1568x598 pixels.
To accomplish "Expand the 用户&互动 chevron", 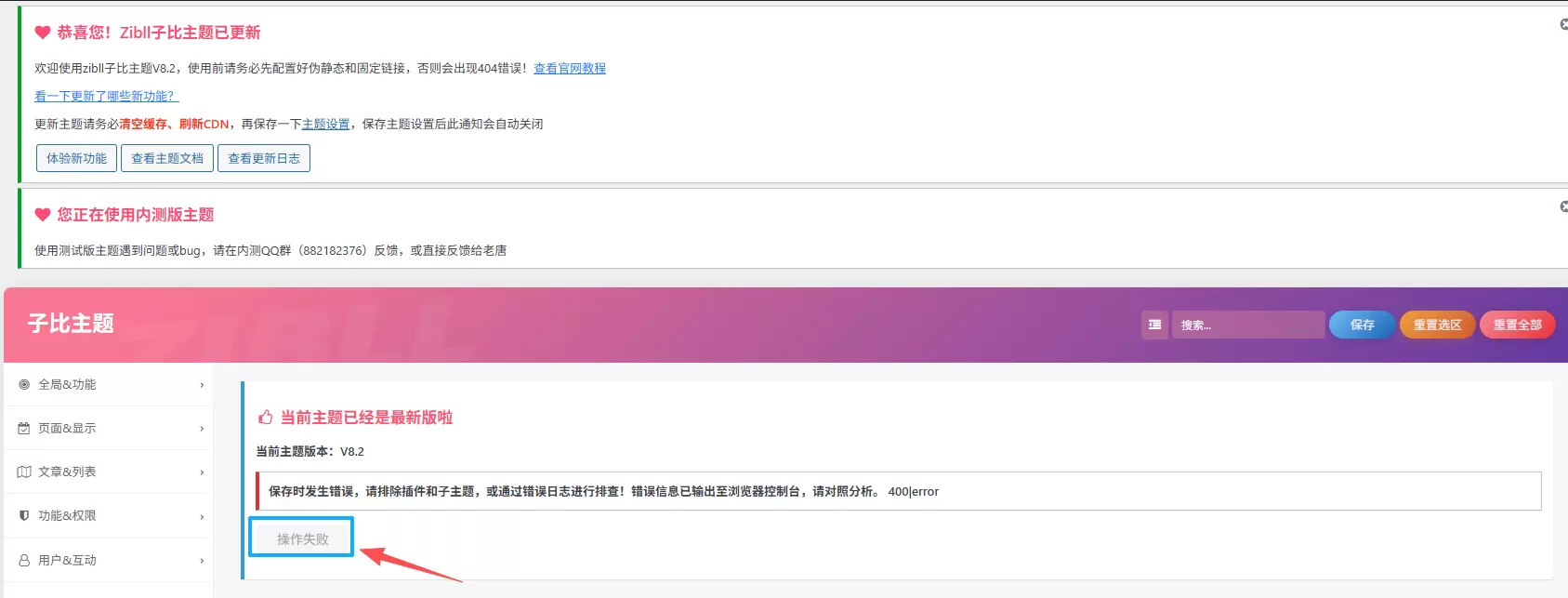I will (202, 561).
